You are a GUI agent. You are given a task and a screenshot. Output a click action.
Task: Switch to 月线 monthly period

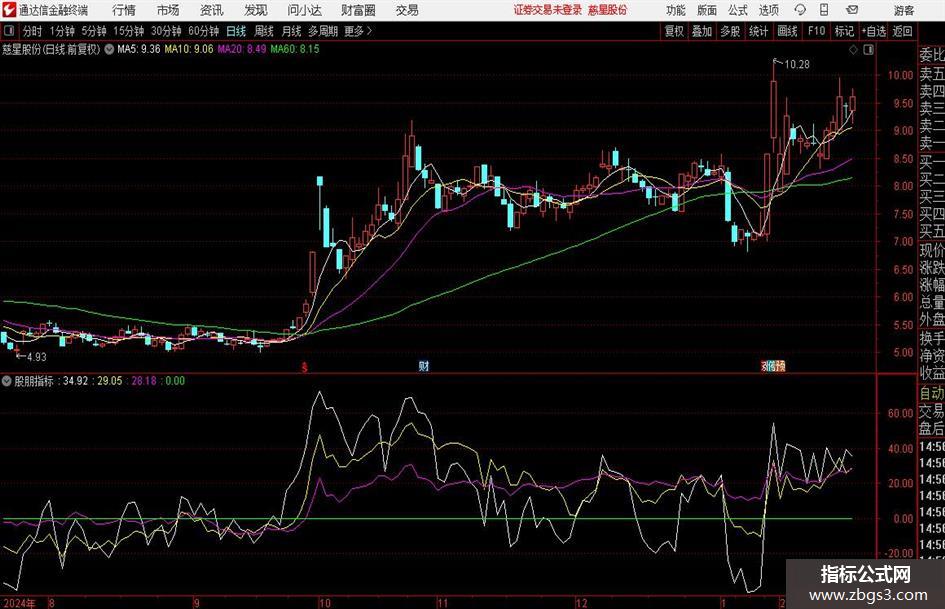[x=291, y=31]
